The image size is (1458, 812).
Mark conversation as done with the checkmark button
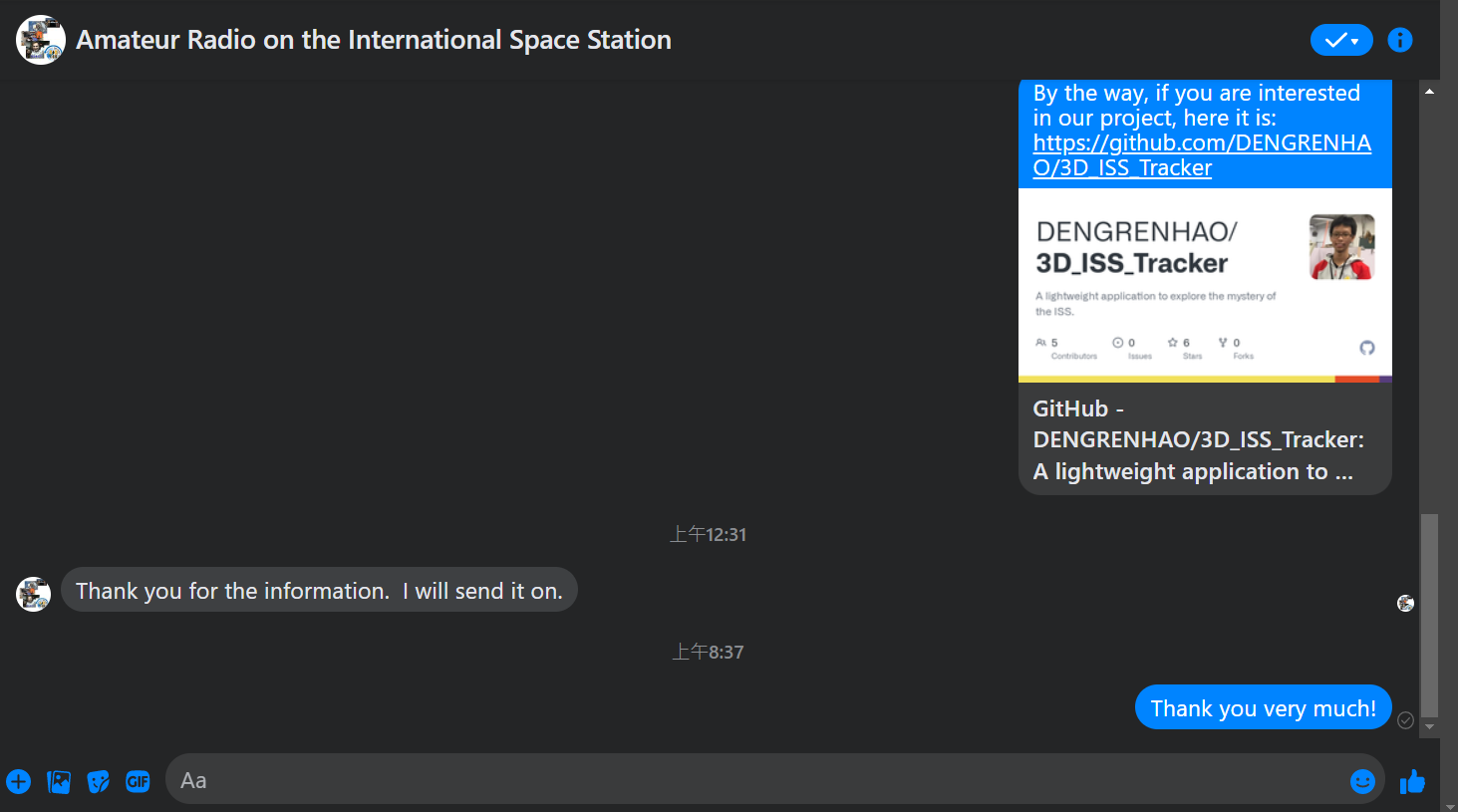(x=1333, y=40)
